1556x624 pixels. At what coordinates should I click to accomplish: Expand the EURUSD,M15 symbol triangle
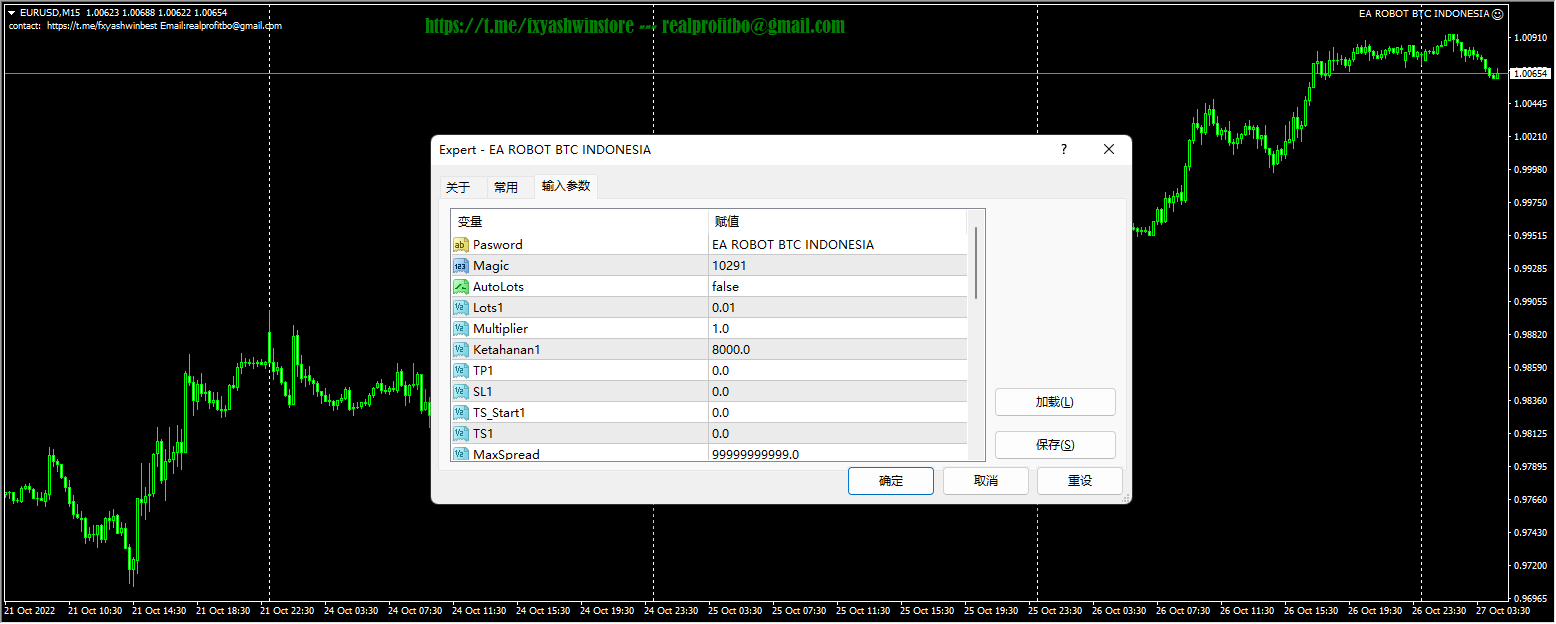tap(10, 14)
